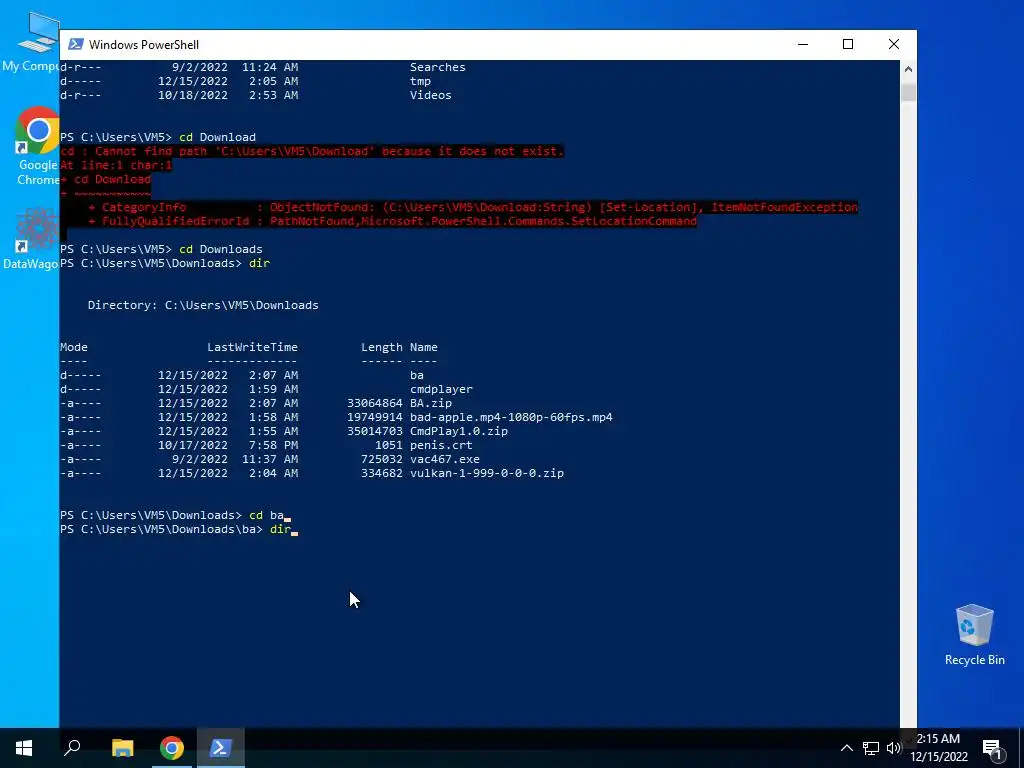
Task: Click the PowerShell taskbar button
Action: [x=220, y=748]
